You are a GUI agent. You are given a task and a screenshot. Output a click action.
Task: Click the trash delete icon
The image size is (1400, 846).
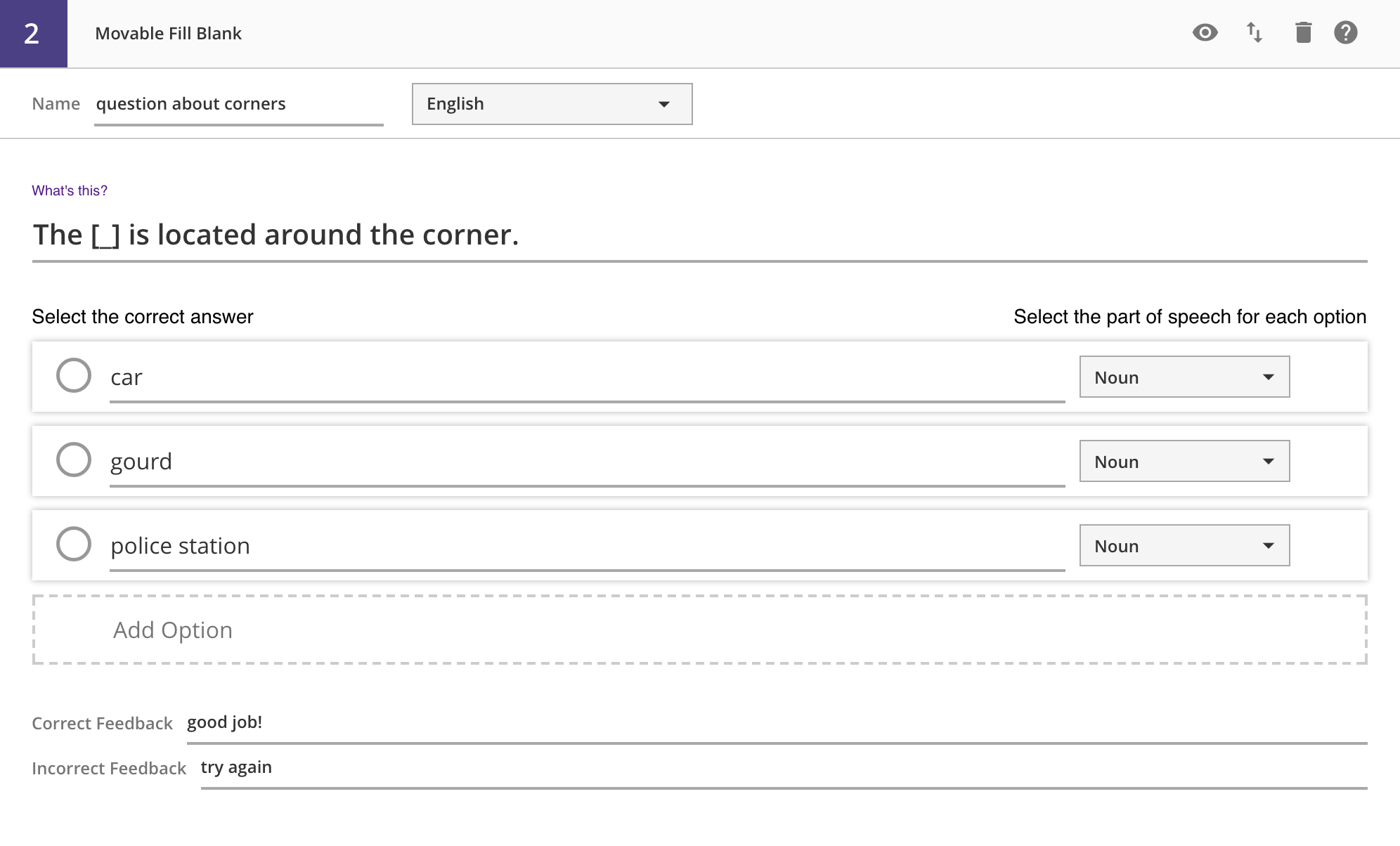tap(1303, 33)
